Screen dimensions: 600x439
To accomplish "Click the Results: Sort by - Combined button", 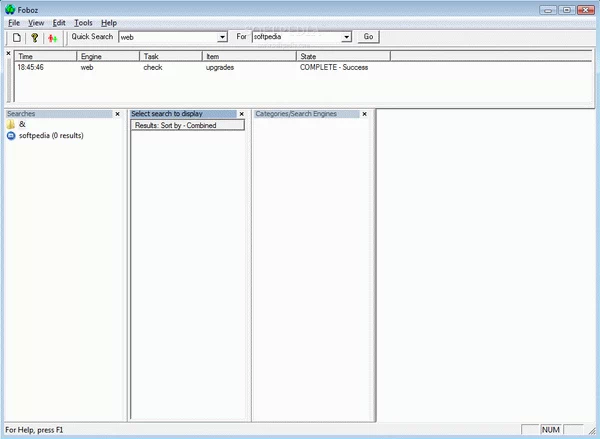I will [188, 125].
